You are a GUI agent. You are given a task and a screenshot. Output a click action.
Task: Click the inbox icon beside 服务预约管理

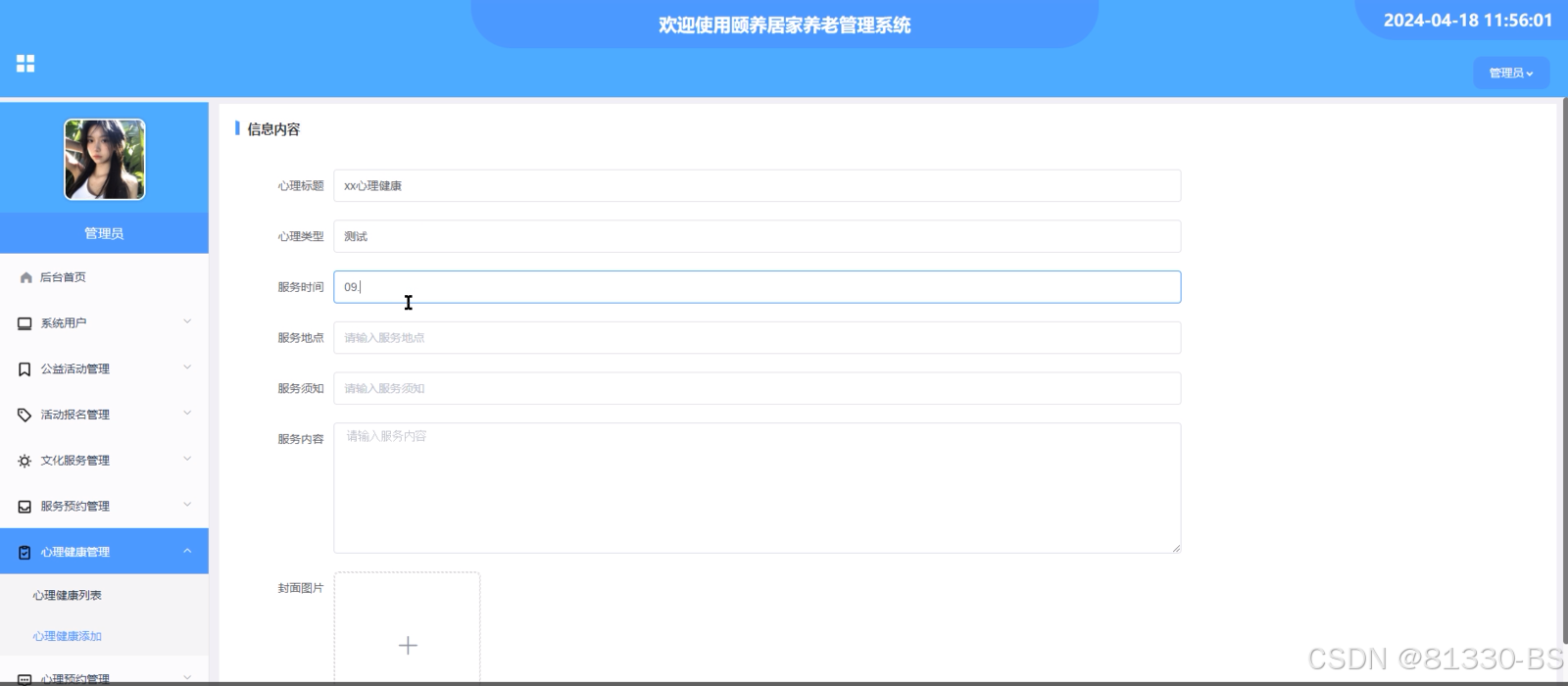click(24, 507)
